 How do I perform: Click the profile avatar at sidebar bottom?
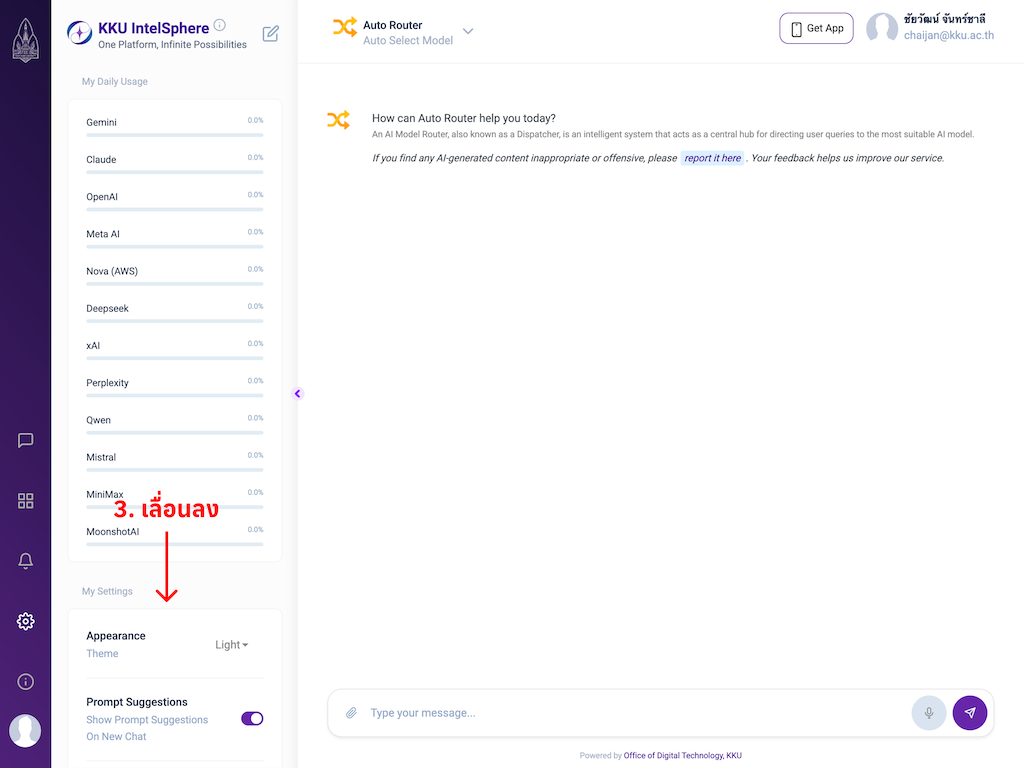(25, 730)
